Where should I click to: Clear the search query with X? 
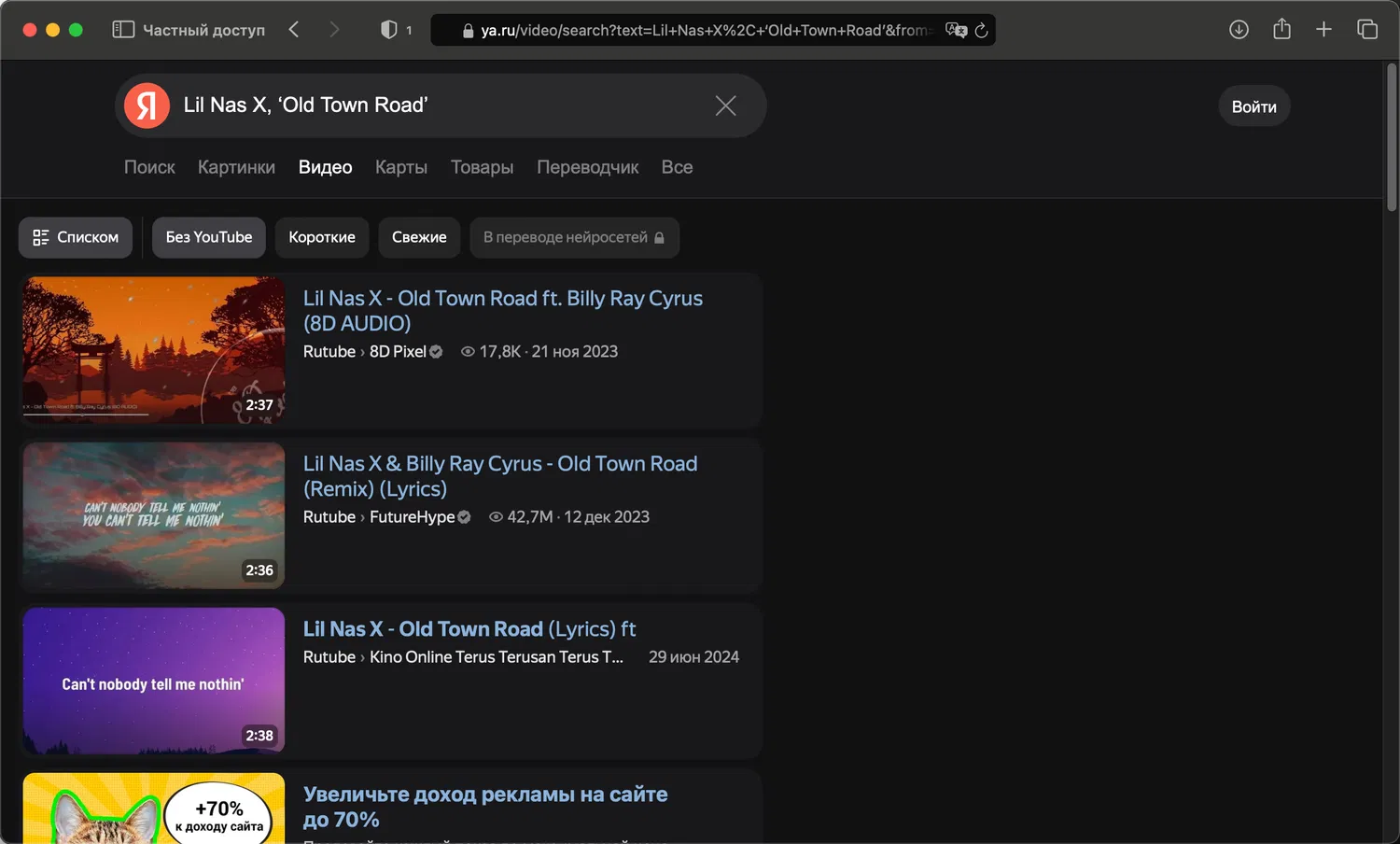[725, 105]
